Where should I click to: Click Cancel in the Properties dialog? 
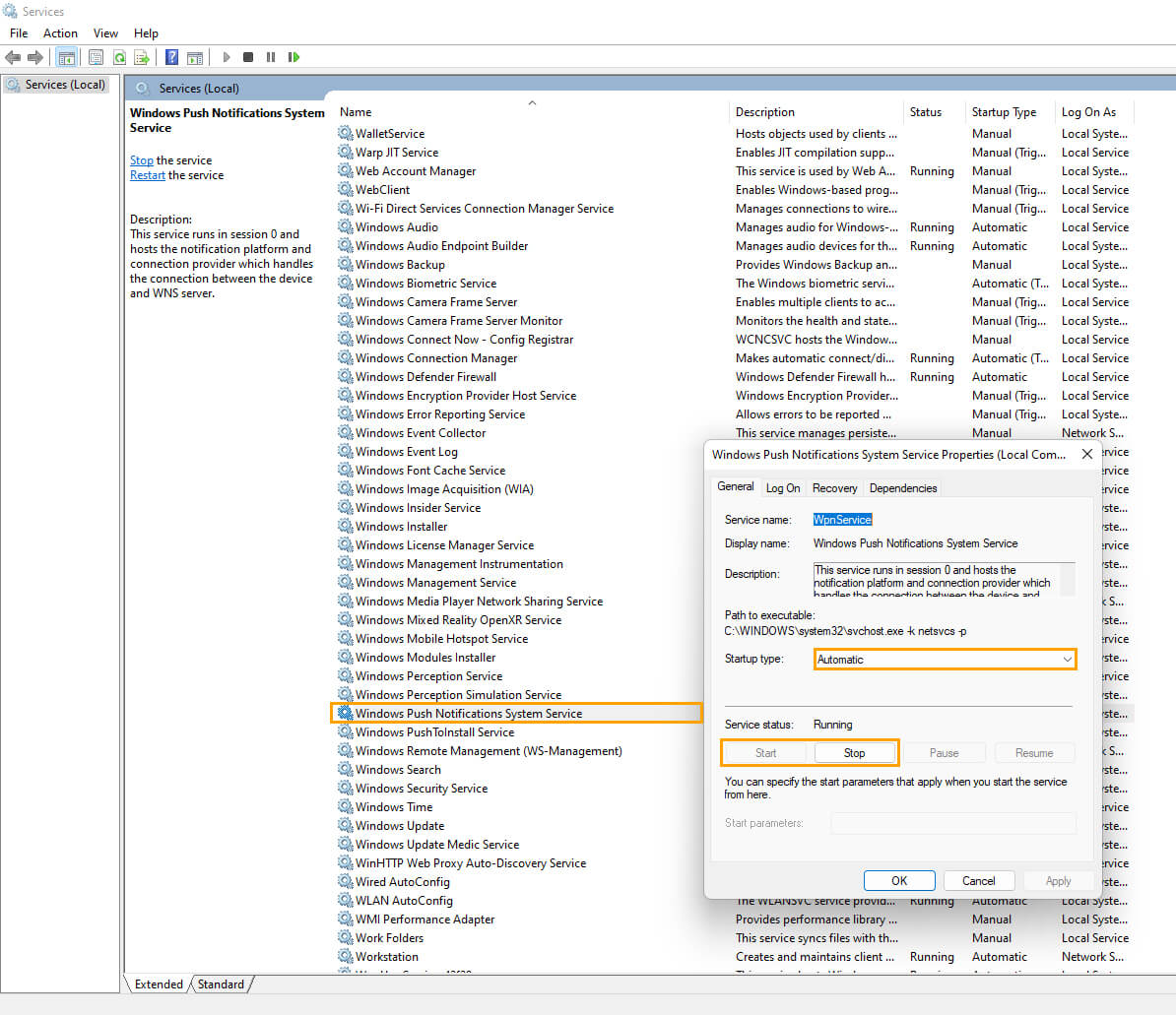979,881
